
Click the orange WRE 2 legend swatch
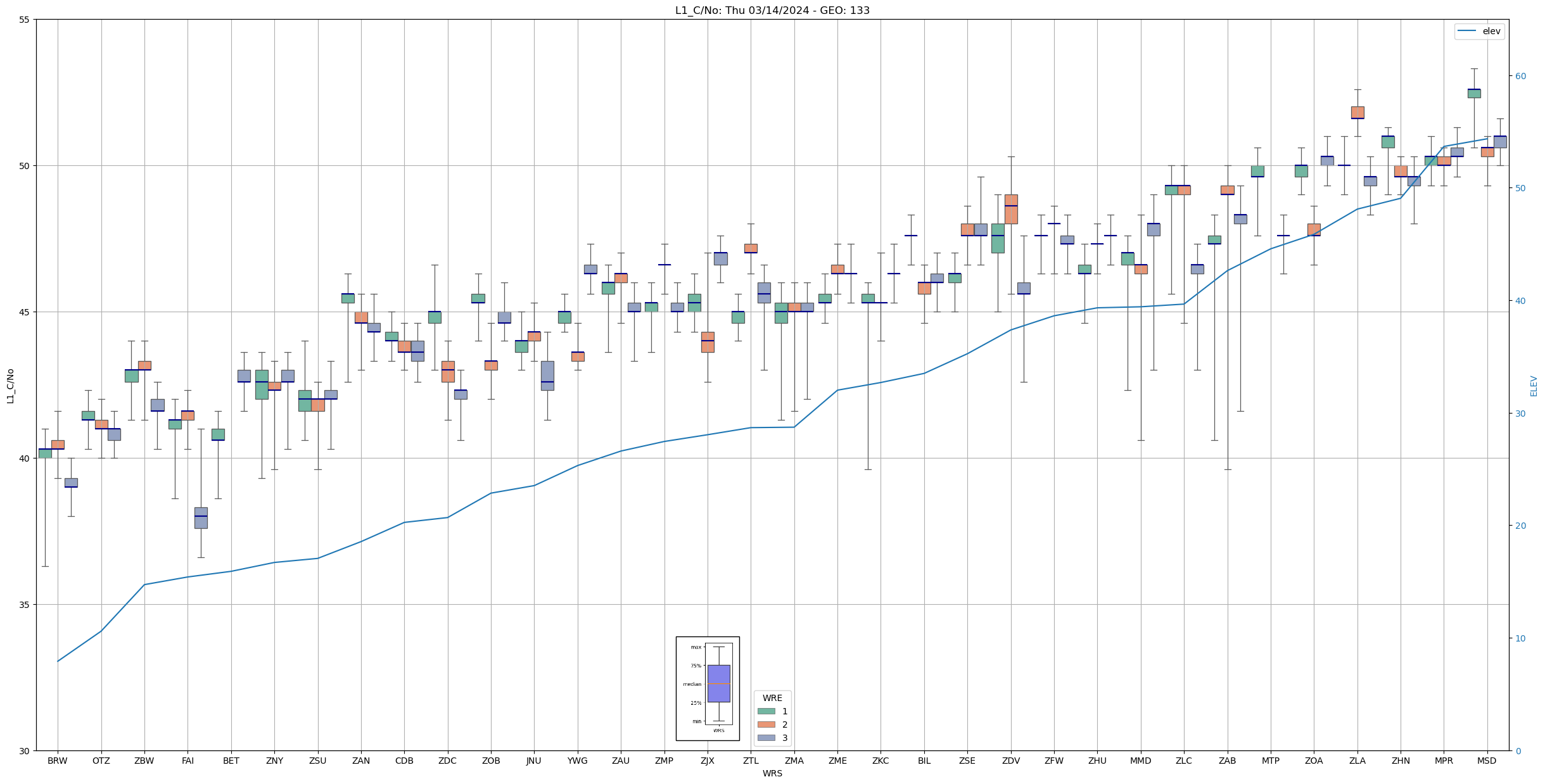click(x=766, y=724)
